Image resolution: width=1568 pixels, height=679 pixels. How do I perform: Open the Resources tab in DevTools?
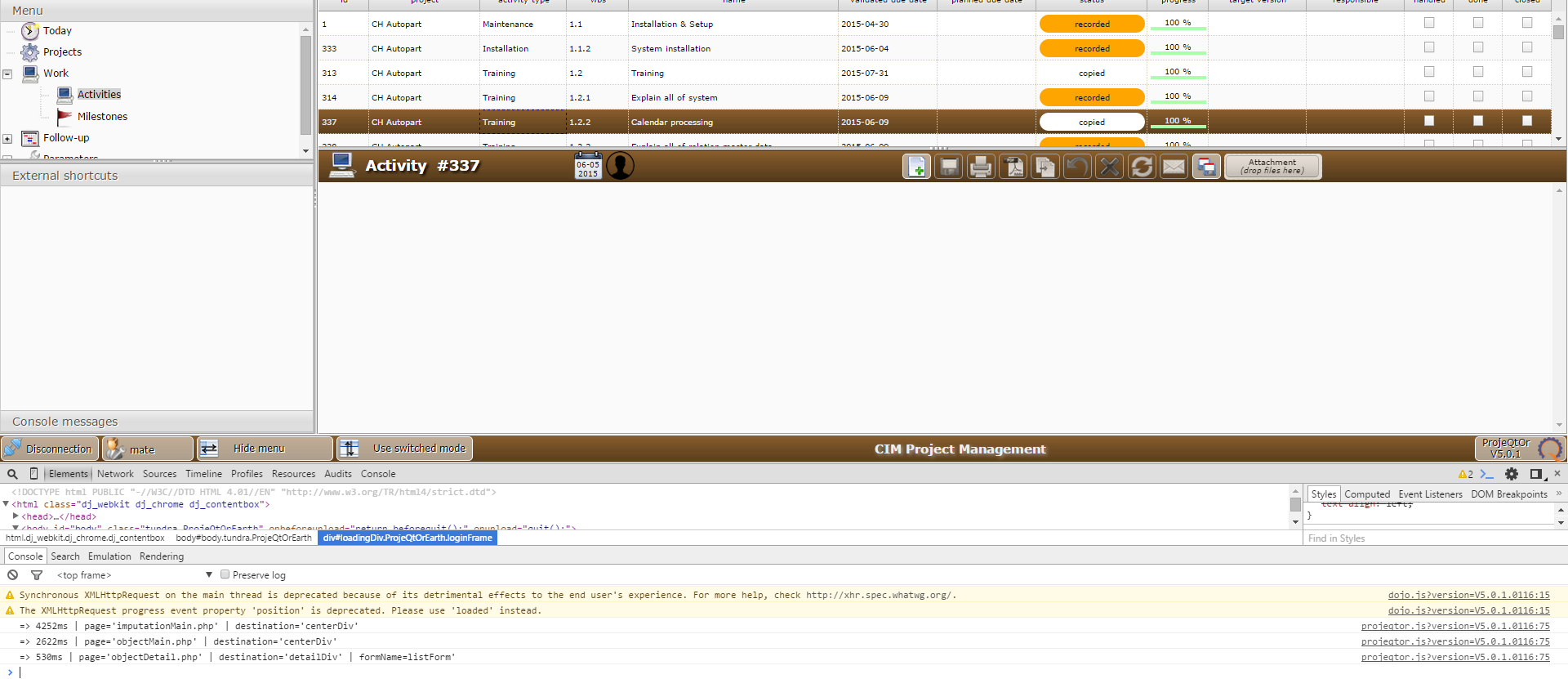[x=293, y=474]
